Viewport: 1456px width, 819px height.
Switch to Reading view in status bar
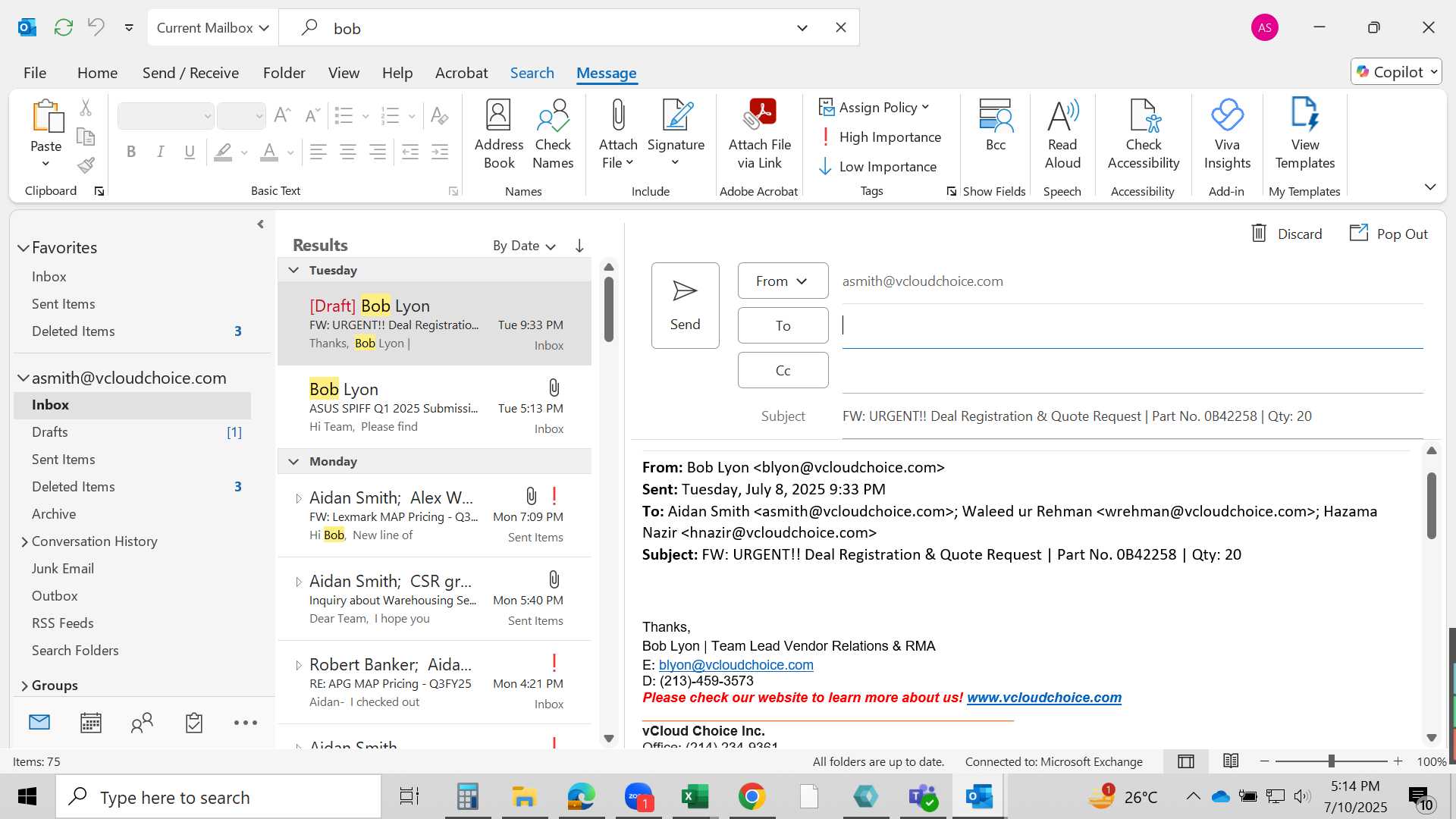[x=1231, y=761]
